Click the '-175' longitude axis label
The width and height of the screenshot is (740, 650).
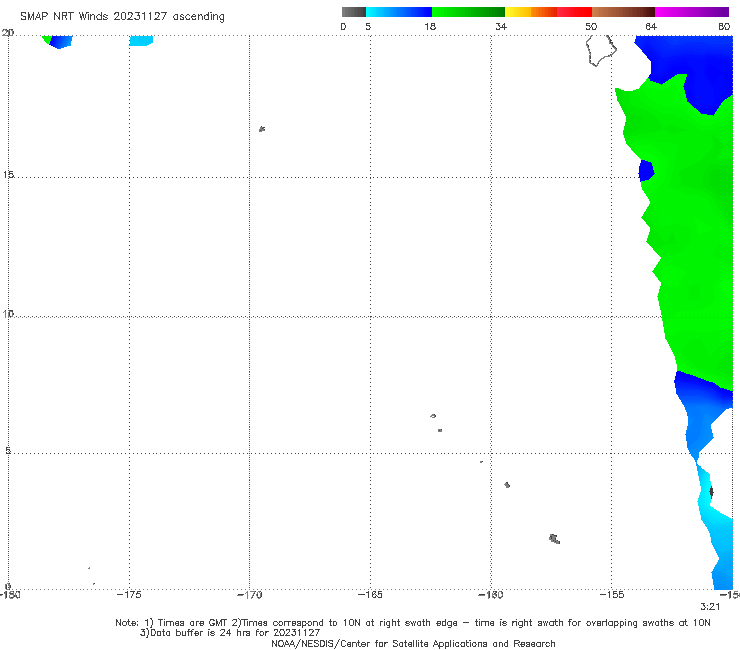tap(129, 595)
